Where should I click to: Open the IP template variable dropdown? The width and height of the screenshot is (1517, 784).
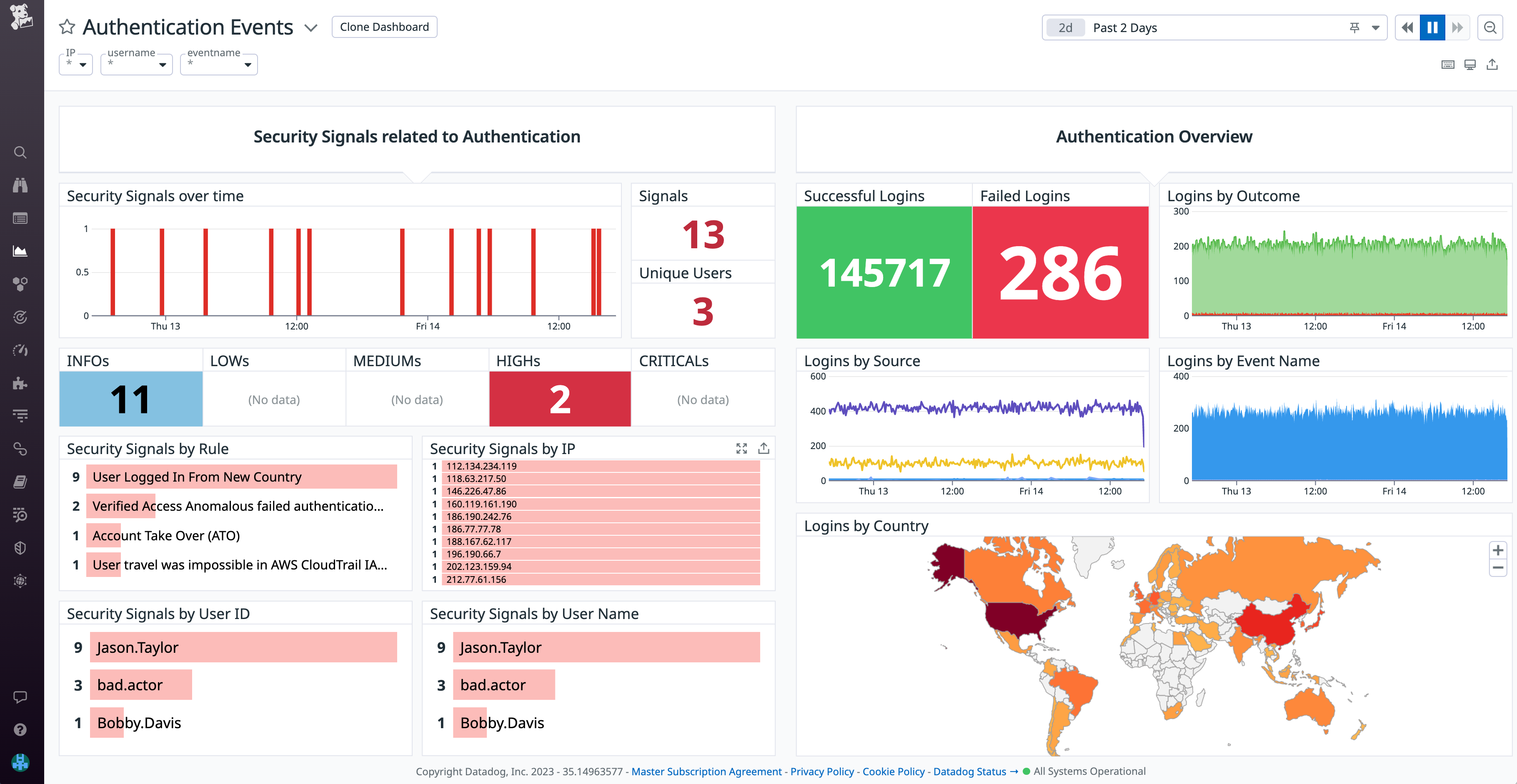(84, 65)
